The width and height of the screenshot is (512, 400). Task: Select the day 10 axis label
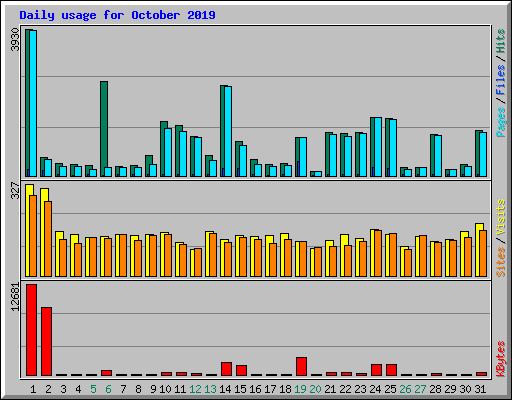[x=165, y=389]
